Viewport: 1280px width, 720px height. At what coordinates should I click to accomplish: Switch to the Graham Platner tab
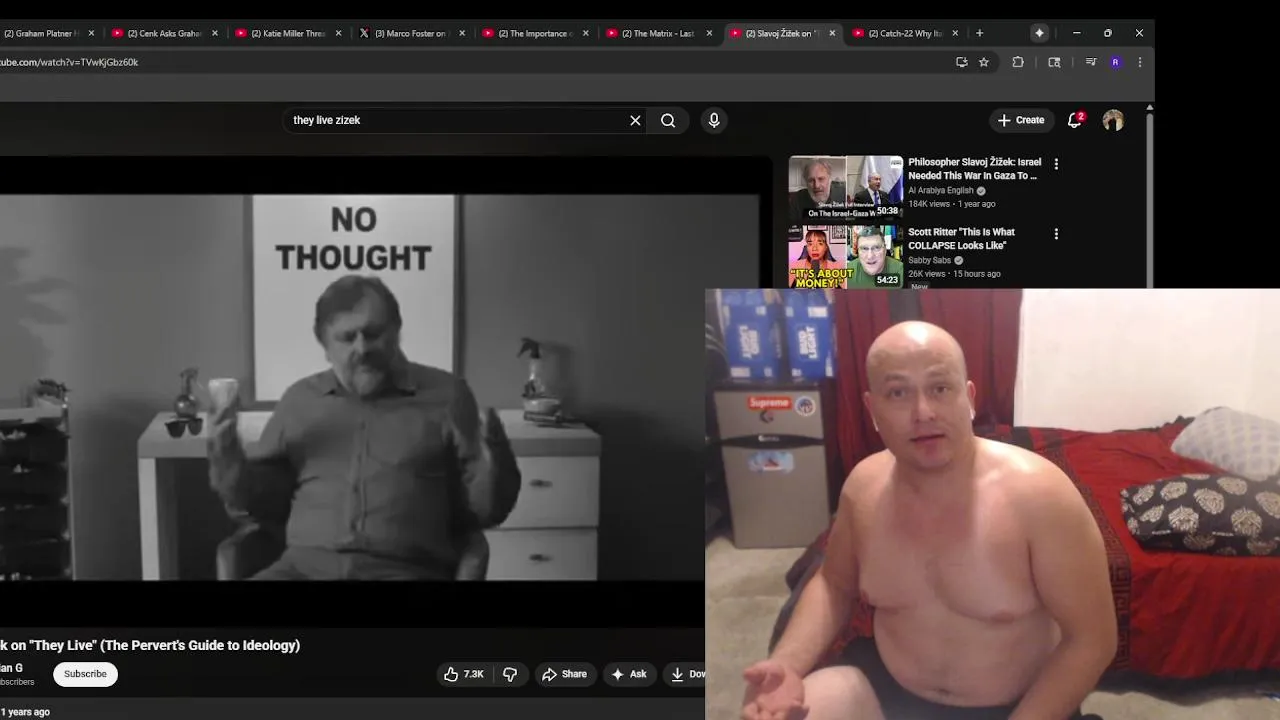(x=42, y=33)
